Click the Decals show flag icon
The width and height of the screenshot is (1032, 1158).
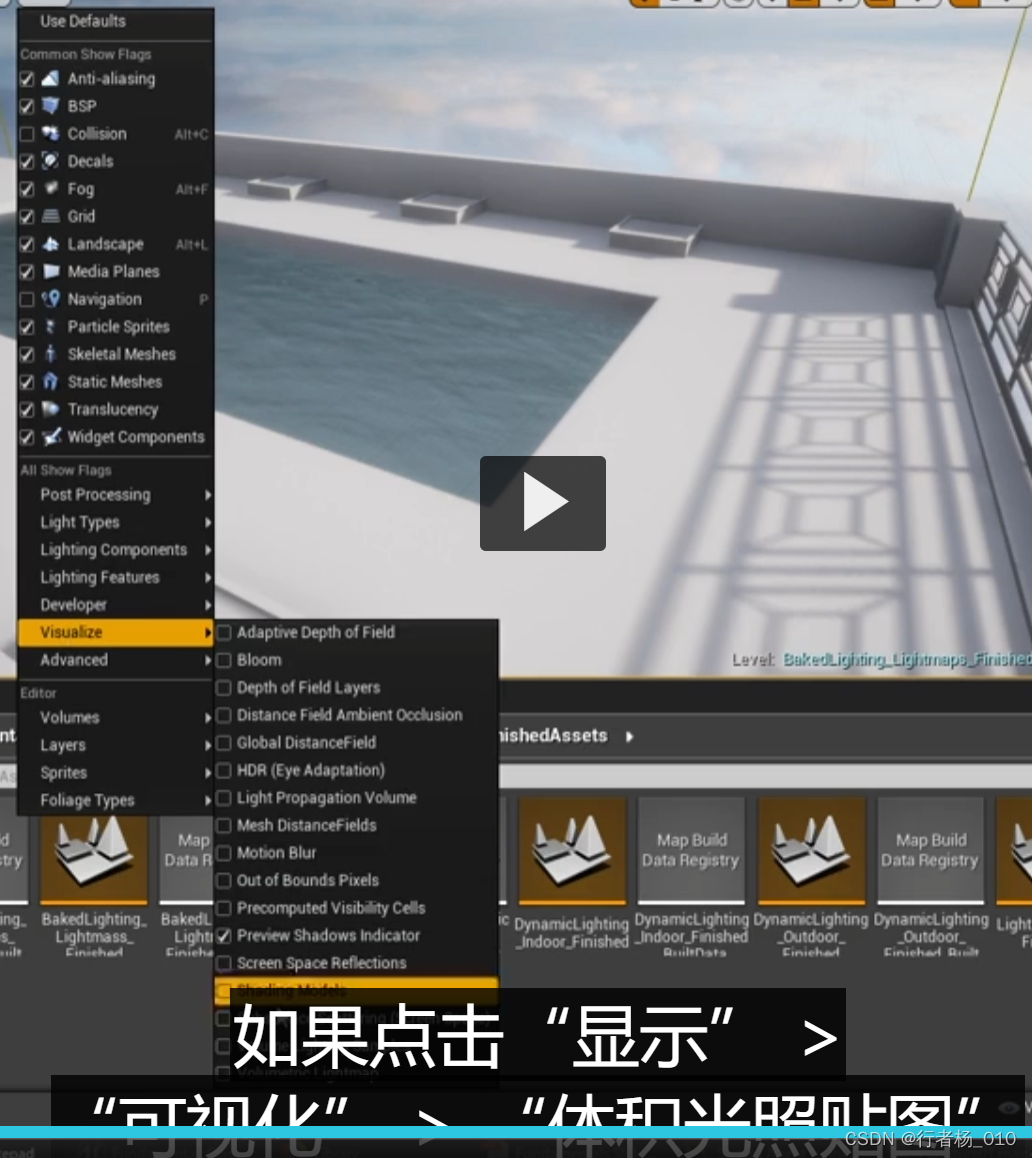click(50, 161)
